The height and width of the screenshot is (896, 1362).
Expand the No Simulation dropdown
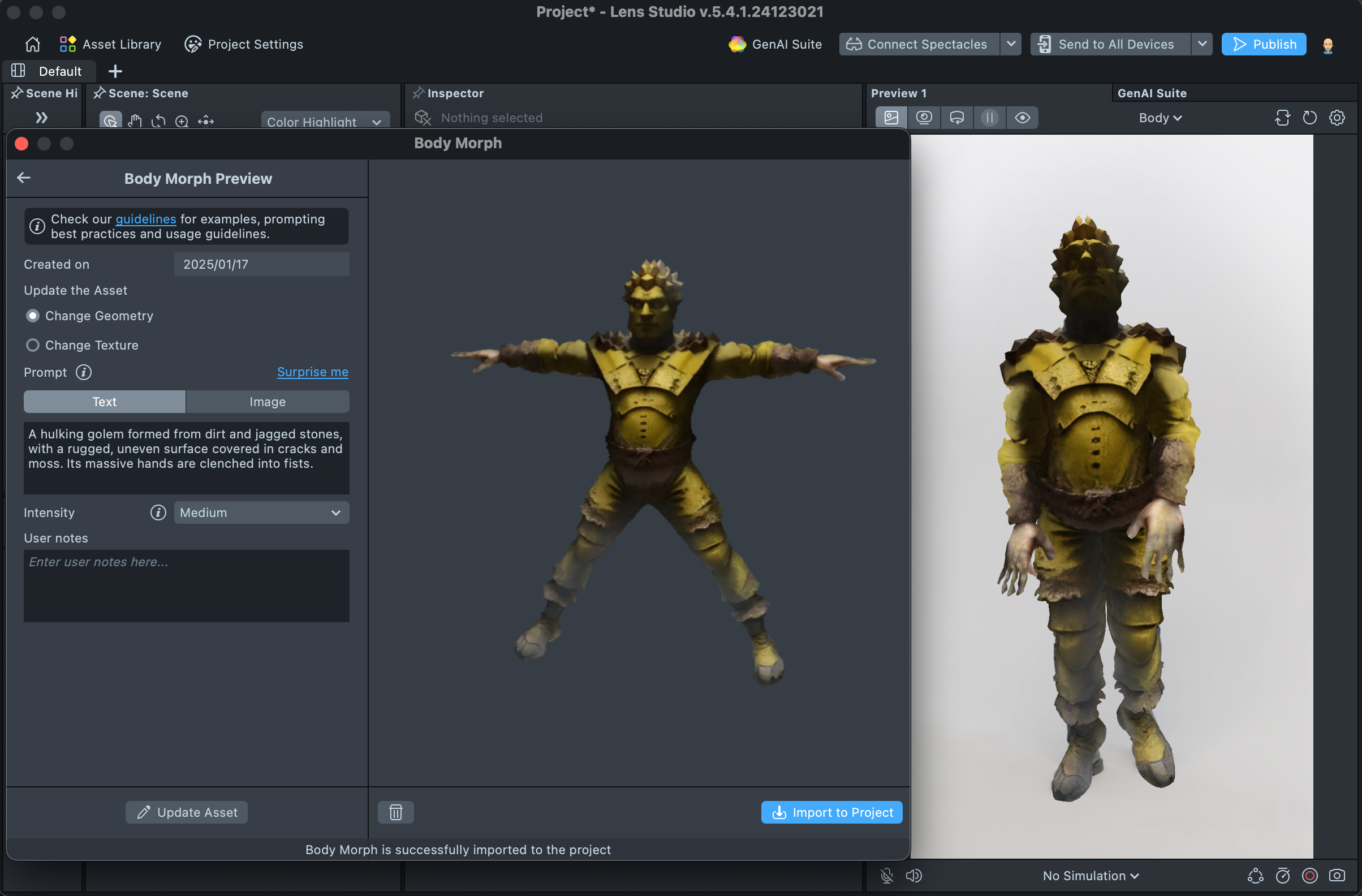click(x=1090, y=876)
